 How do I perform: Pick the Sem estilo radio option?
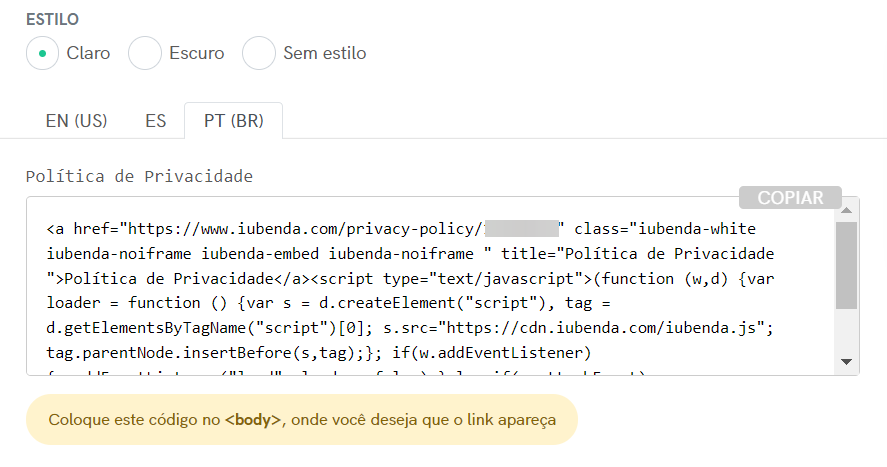coord(259,53)
